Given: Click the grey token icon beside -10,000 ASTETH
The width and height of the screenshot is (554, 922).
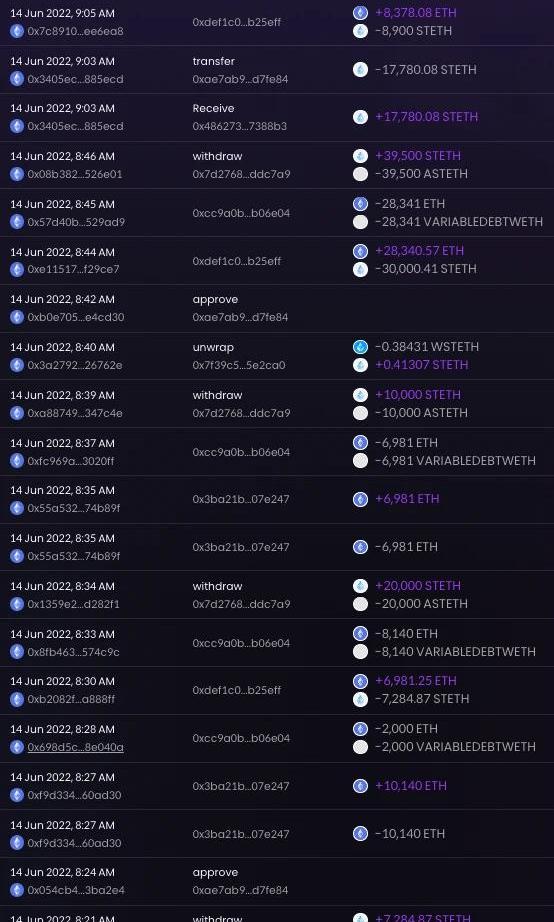Looking at the screenshot, I should [x=361, y=413].
